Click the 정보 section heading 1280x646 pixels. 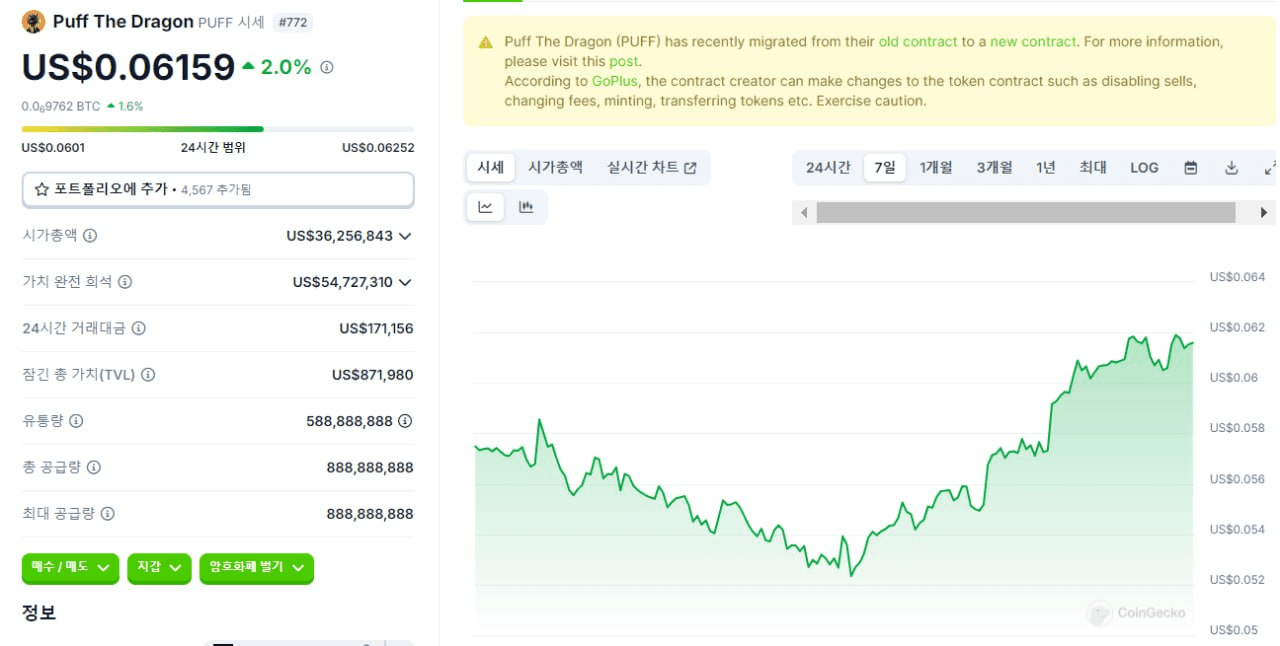click(39, 612)
